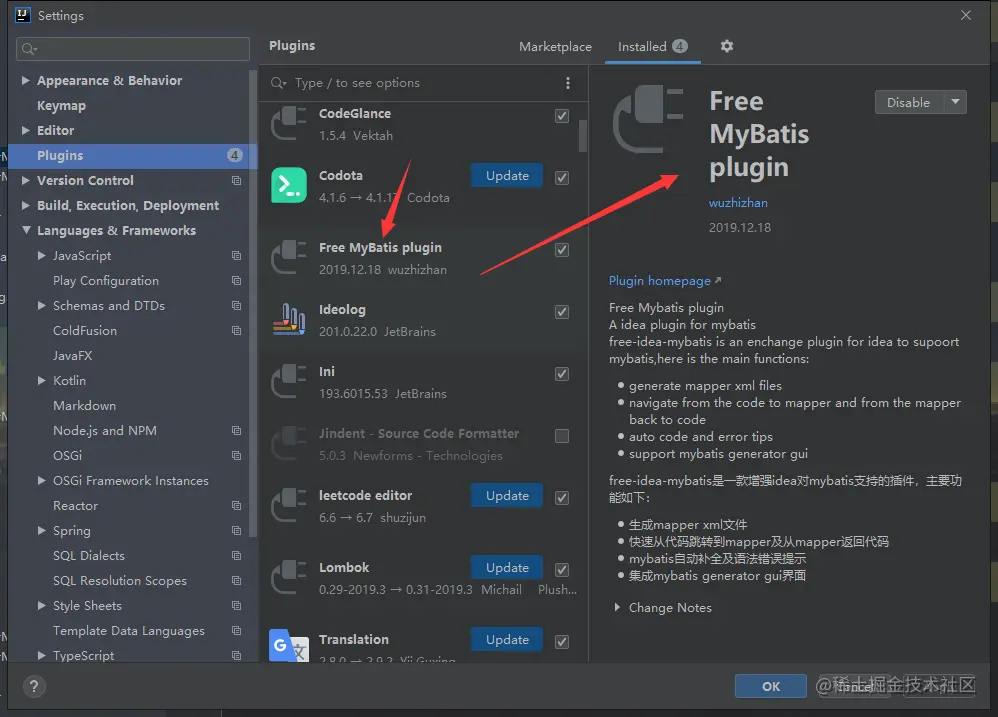
Task: Switch to the Installed tab
Action: [x=652, y=46]
